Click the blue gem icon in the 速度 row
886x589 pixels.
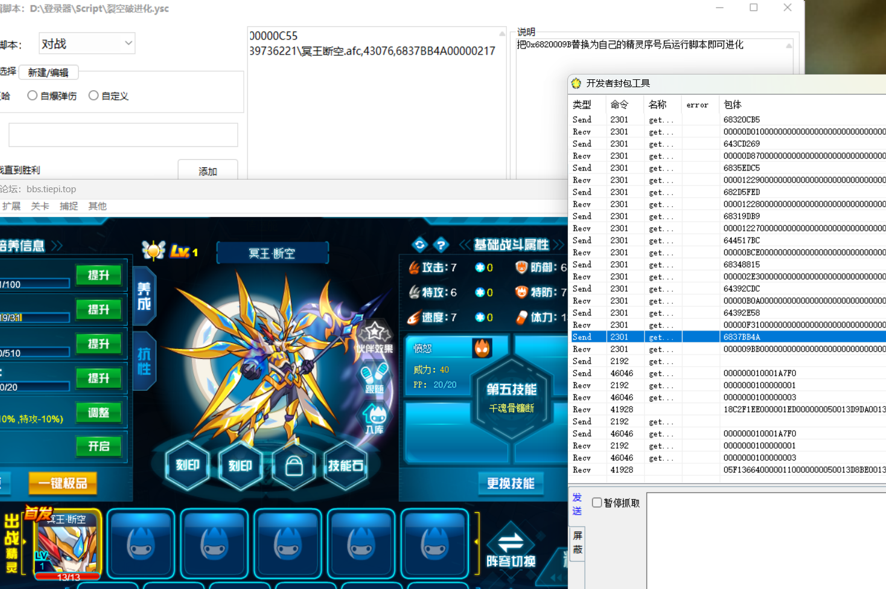pos(480,317)
